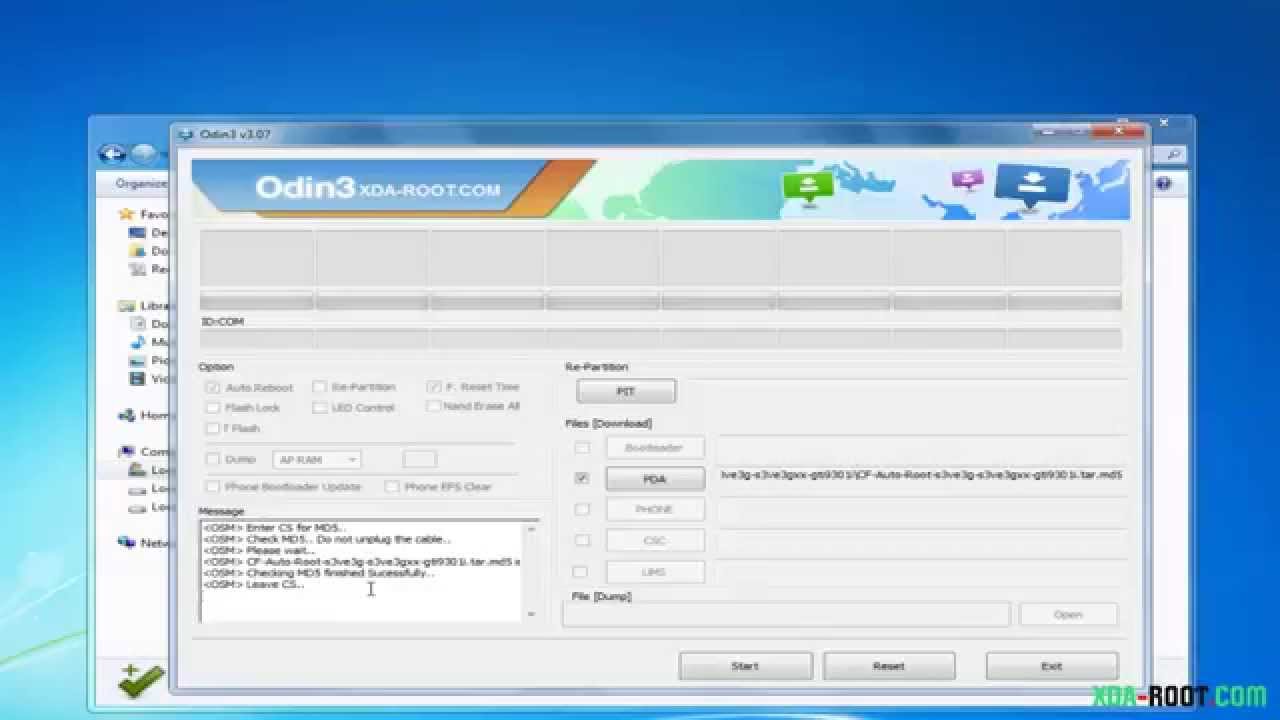
Task: Select the Videos film icon under Libraries
Action: (138, 379)
